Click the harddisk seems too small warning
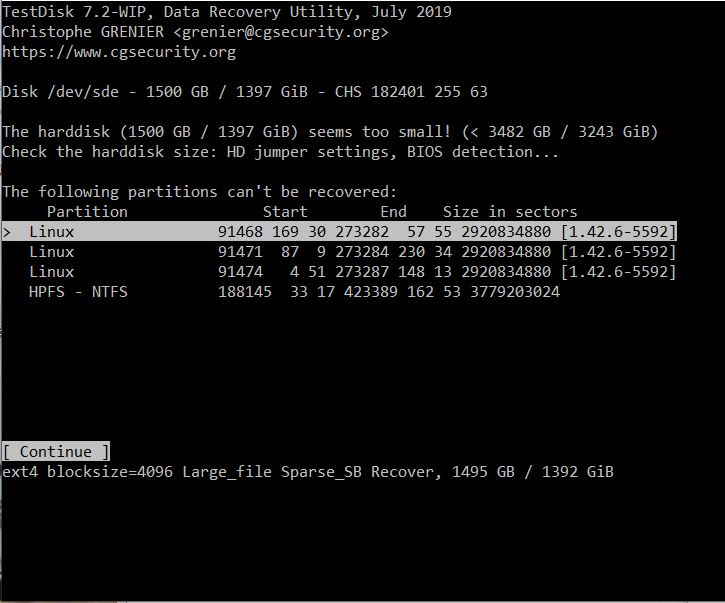The height and width of the screenshot is (603, 725). [x=330, y=132]
